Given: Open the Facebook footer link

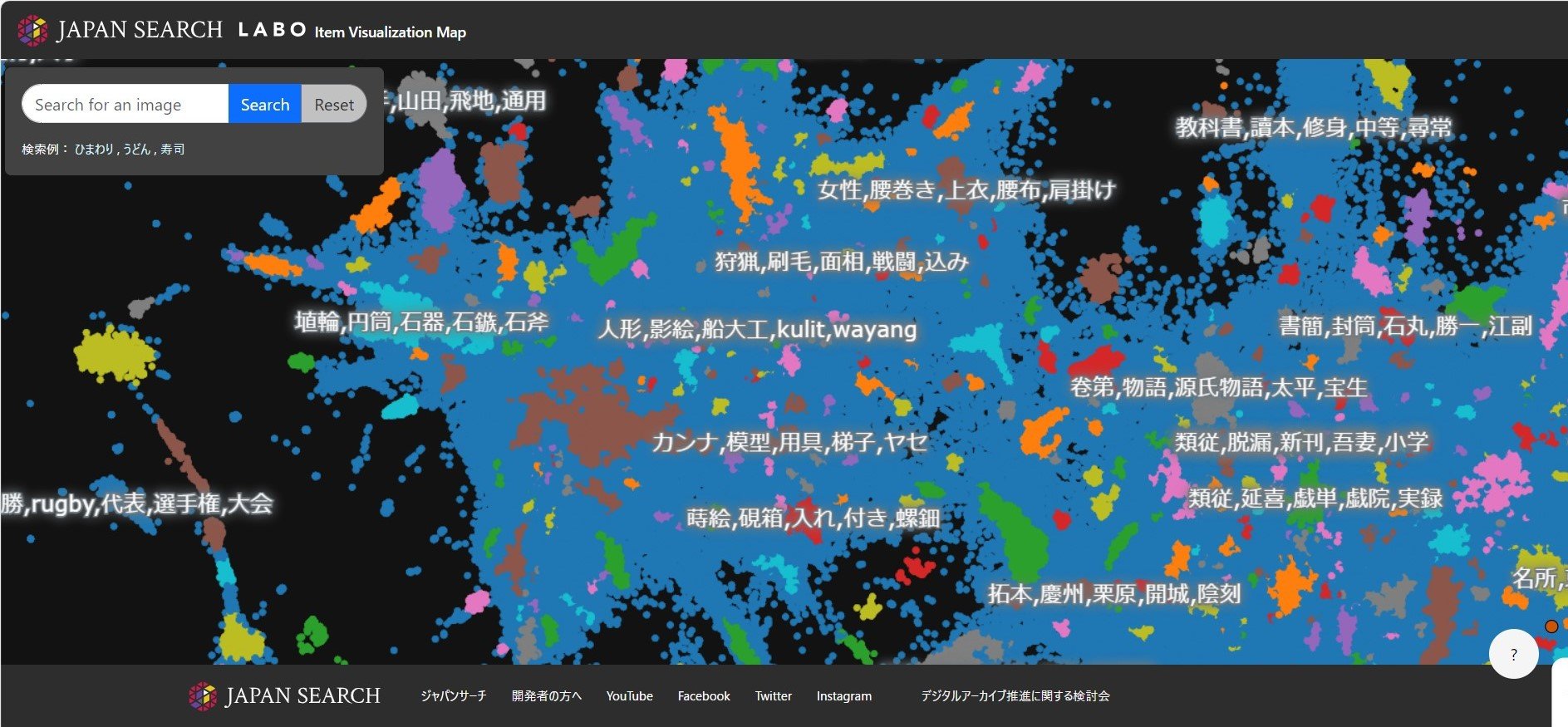Looking at the screenshot, I should (703, 696).
